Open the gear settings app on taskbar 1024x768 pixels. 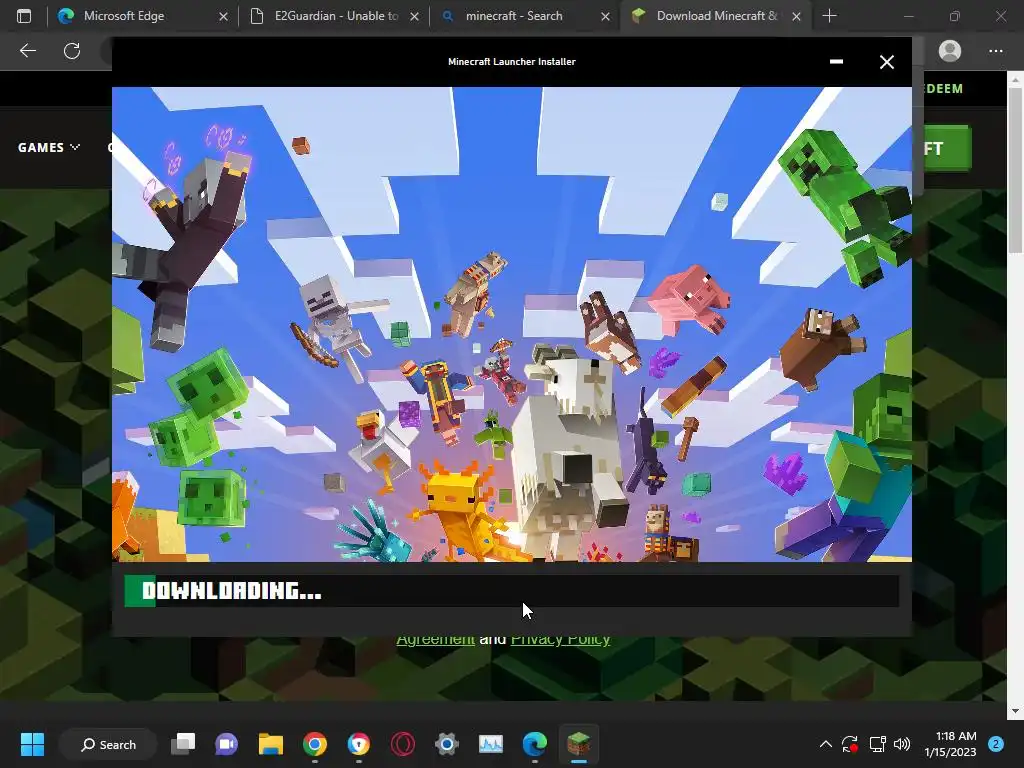(x=447, y=744)
